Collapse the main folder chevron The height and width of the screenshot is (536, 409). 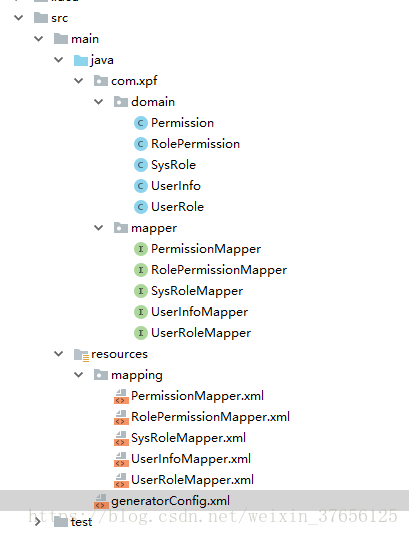pos(39,39)
